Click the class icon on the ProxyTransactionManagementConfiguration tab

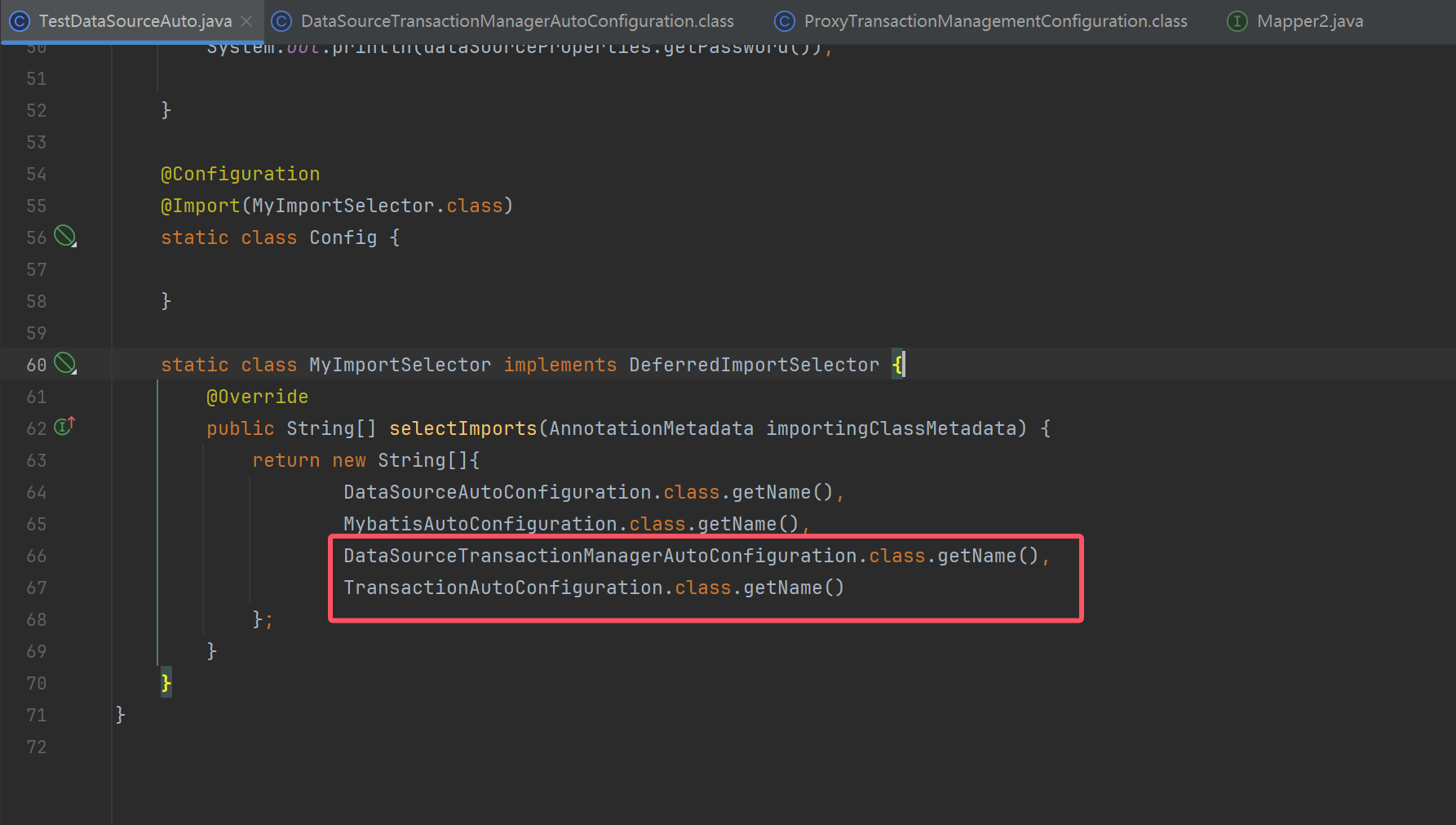785,21
